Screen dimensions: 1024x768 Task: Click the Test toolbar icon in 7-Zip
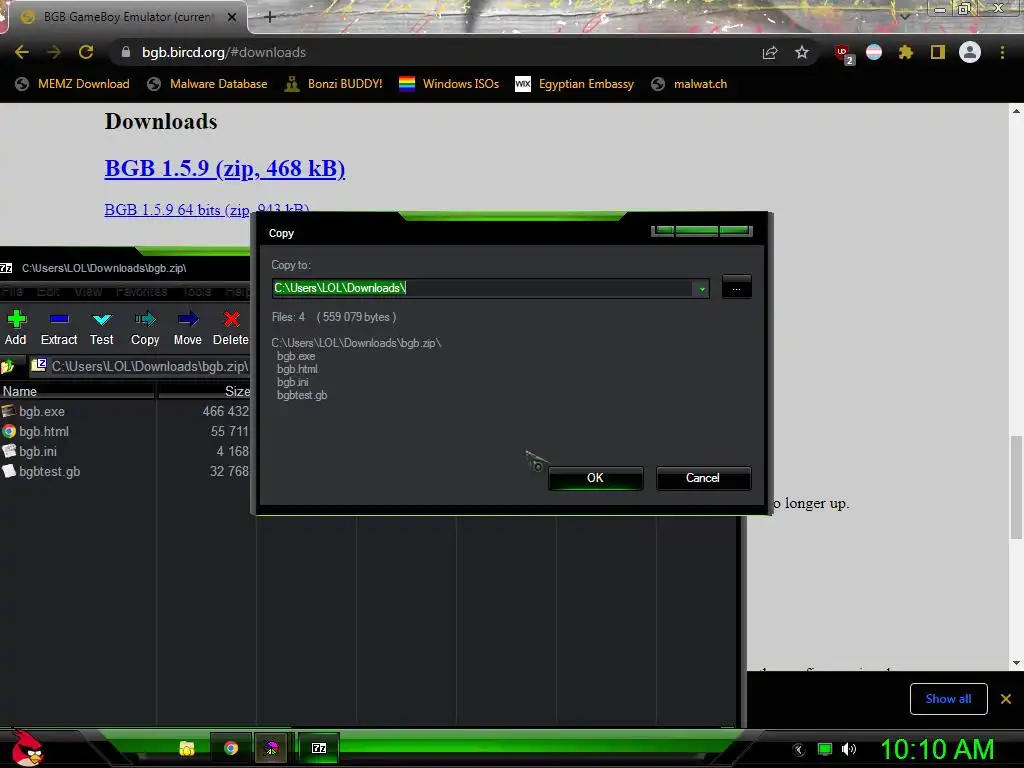[102, 327]
